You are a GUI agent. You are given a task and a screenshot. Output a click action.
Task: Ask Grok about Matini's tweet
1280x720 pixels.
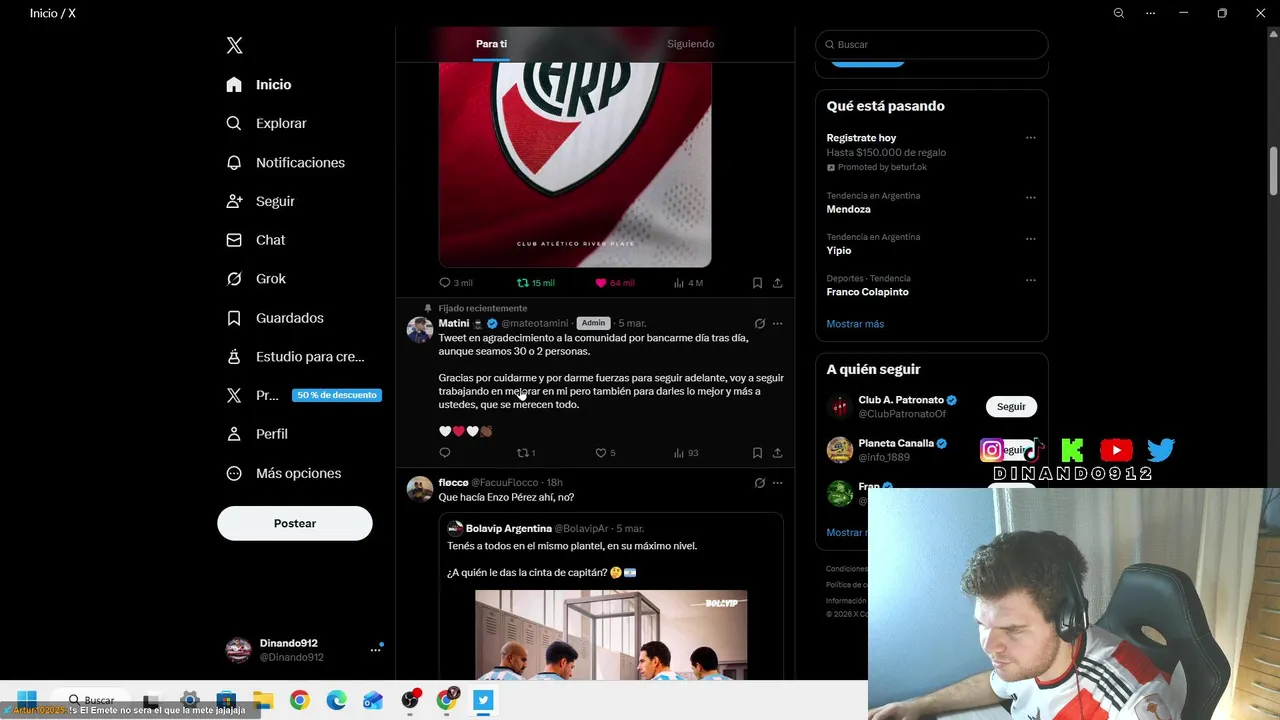click(x=760, y=323)
